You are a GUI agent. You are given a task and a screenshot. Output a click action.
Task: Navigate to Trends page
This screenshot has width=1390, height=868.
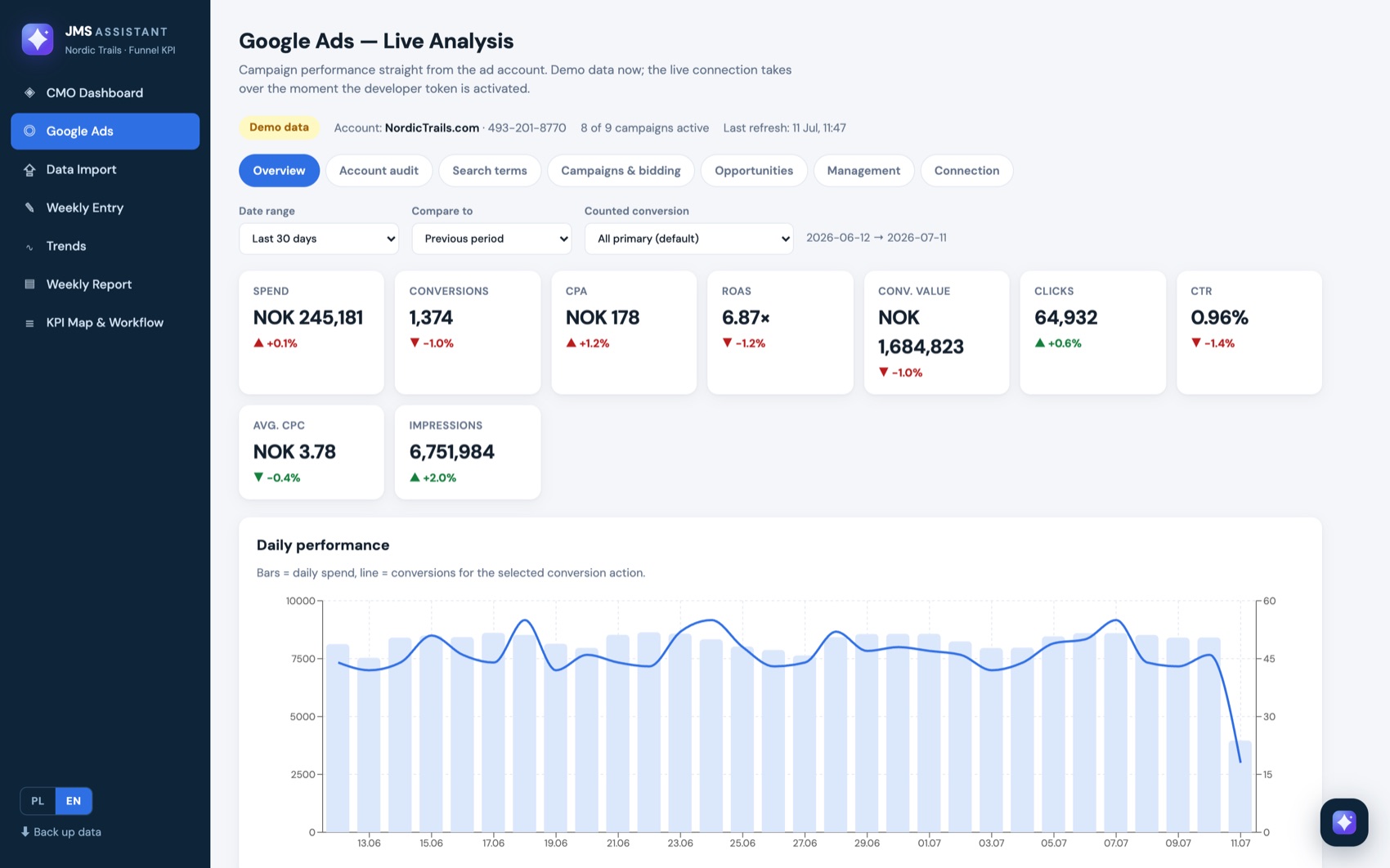[105, 246]
